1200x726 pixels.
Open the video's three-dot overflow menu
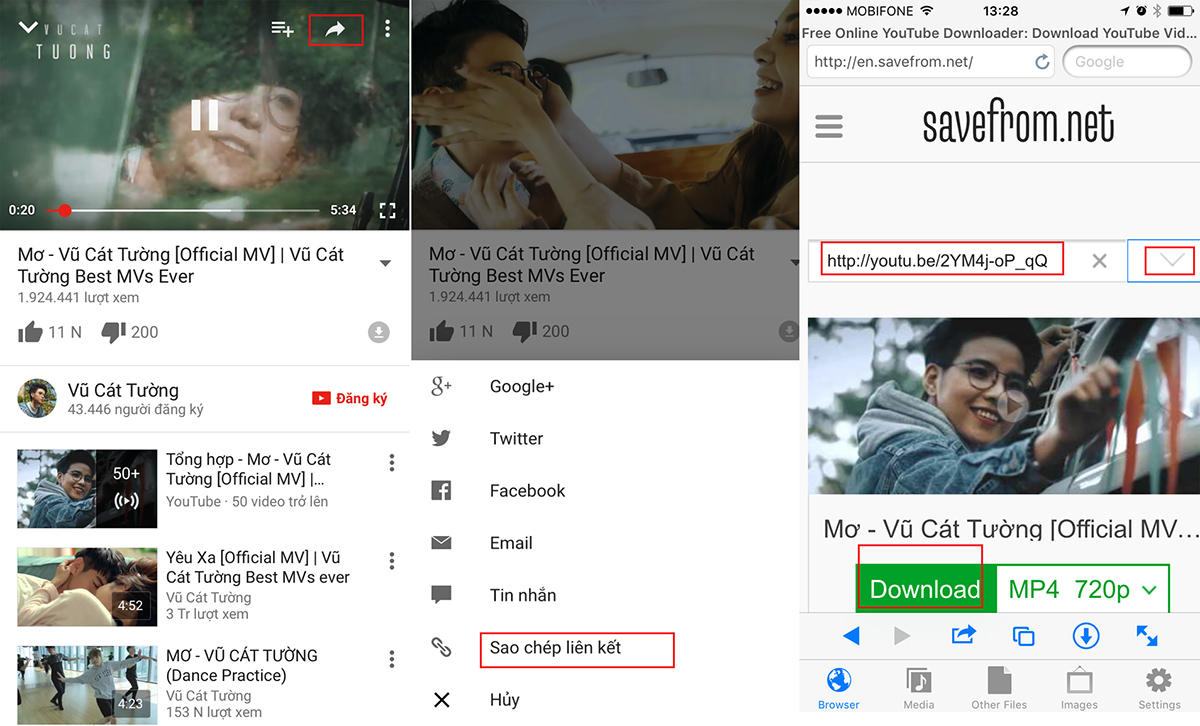(x=388, y=29)
